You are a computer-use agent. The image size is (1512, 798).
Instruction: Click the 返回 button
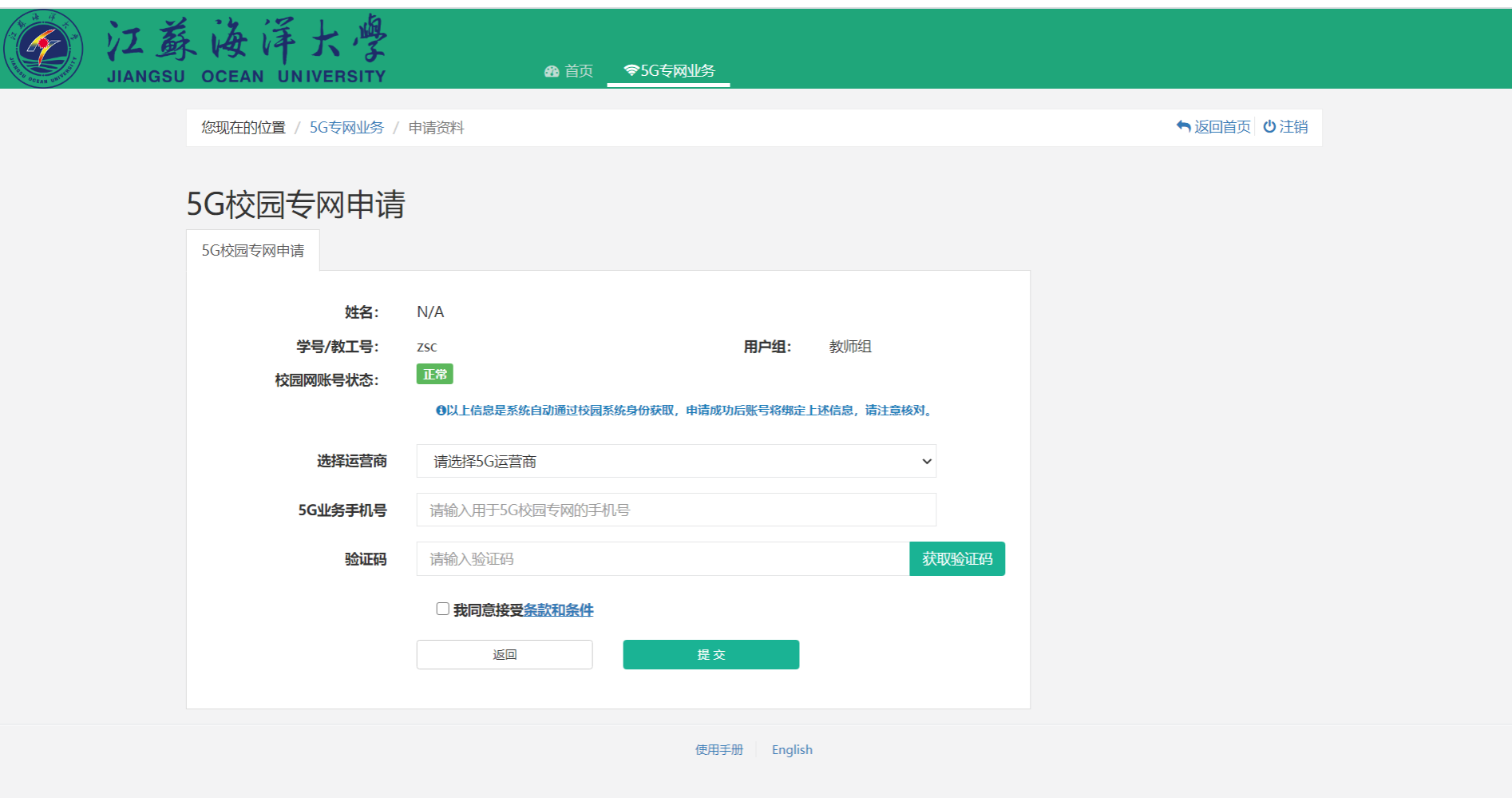pyautogui.click(x=504, y=654)
